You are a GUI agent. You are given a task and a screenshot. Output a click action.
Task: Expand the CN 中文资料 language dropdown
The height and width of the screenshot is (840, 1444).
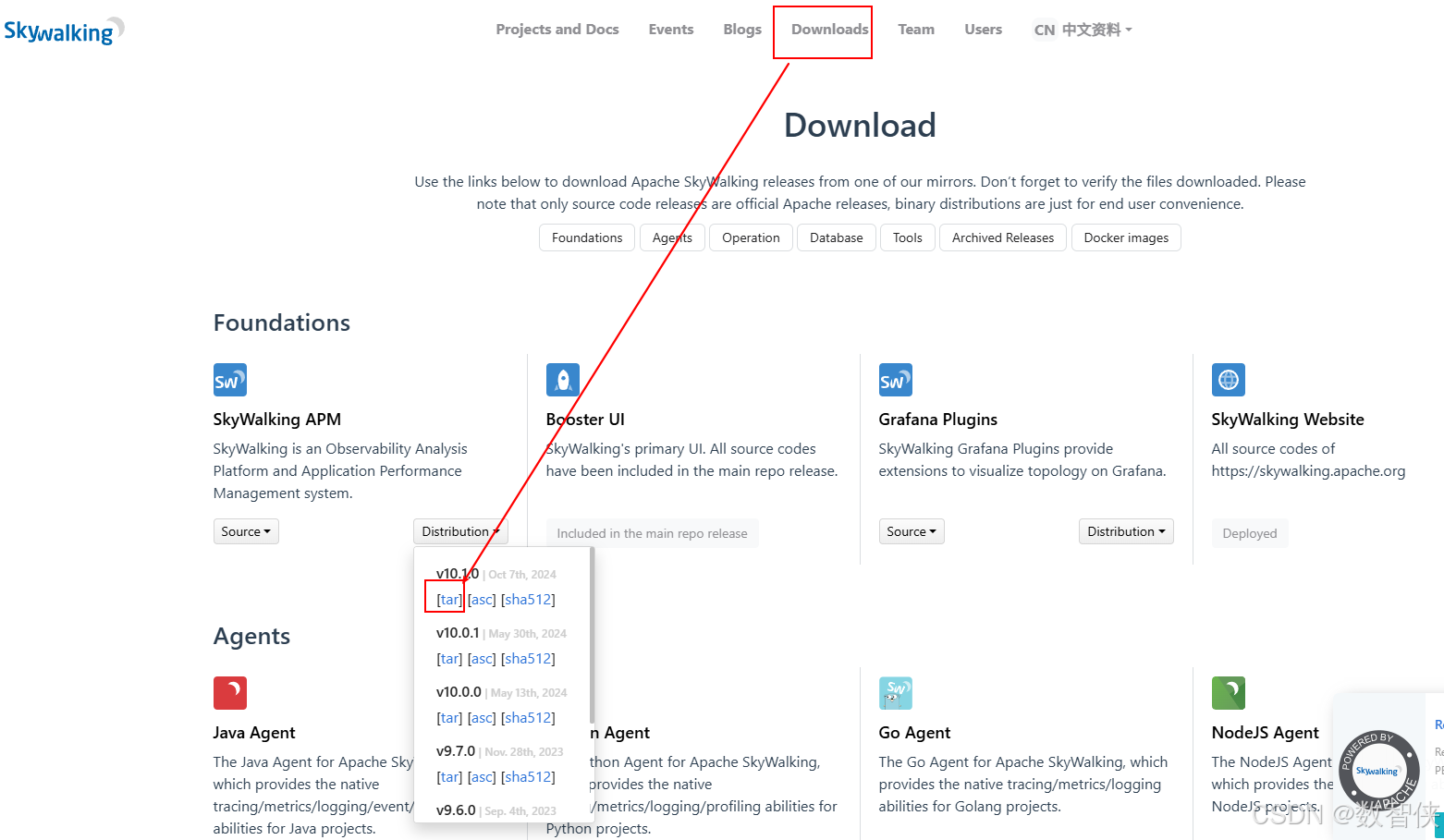[x=1083, y=30]
